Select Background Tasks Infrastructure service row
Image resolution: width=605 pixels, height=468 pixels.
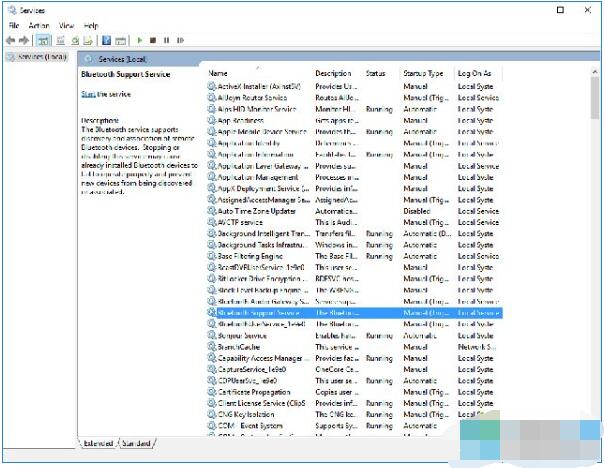(355, 245)
